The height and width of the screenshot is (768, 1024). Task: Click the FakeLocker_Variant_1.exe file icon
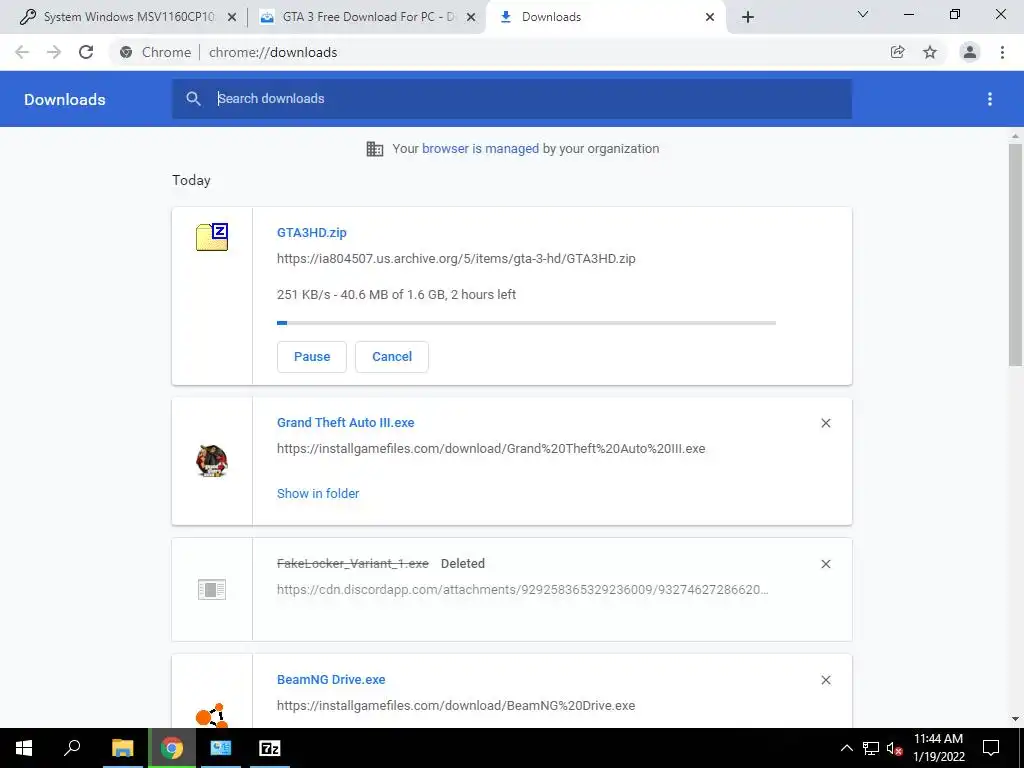coord(212,590)
